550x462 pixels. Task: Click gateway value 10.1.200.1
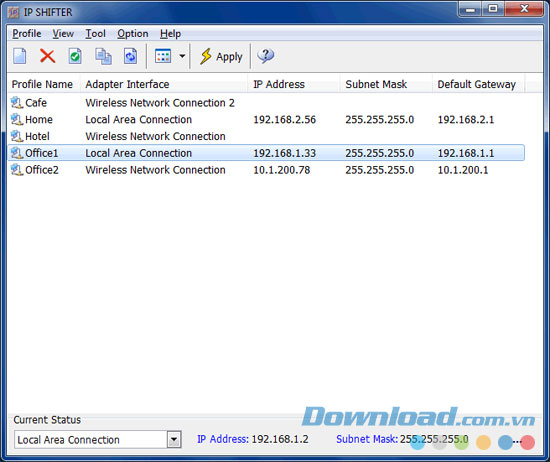pos(463,170)
